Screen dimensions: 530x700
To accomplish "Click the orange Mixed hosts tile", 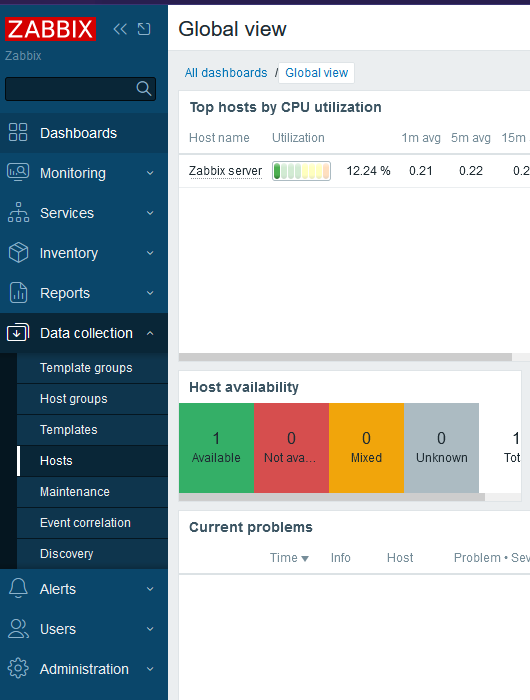I will coord(367,448).
